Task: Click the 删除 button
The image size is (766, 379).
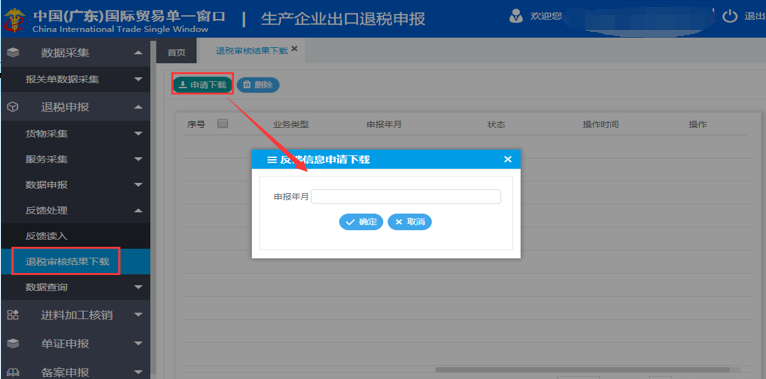Action: coord(258,84)
